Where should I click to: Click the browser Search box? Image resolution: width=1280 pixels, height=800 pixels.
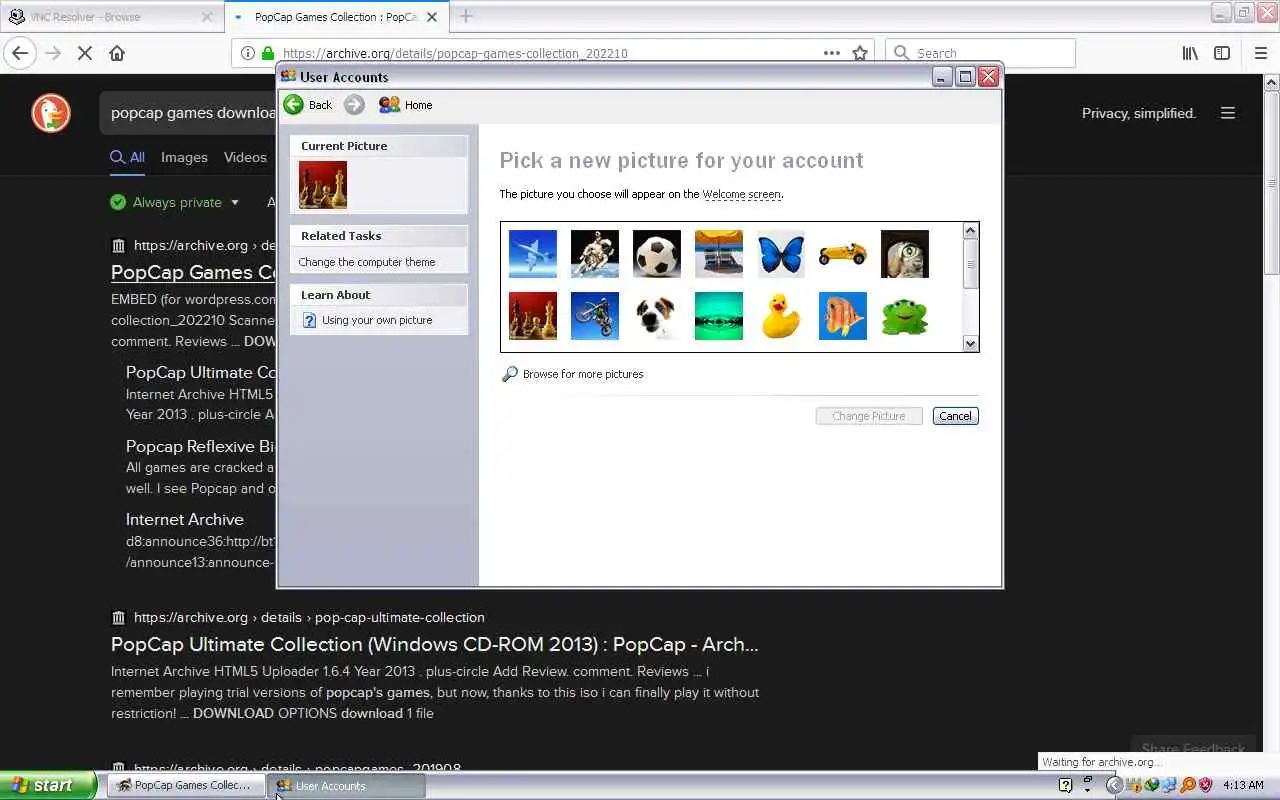click(980, 53)
